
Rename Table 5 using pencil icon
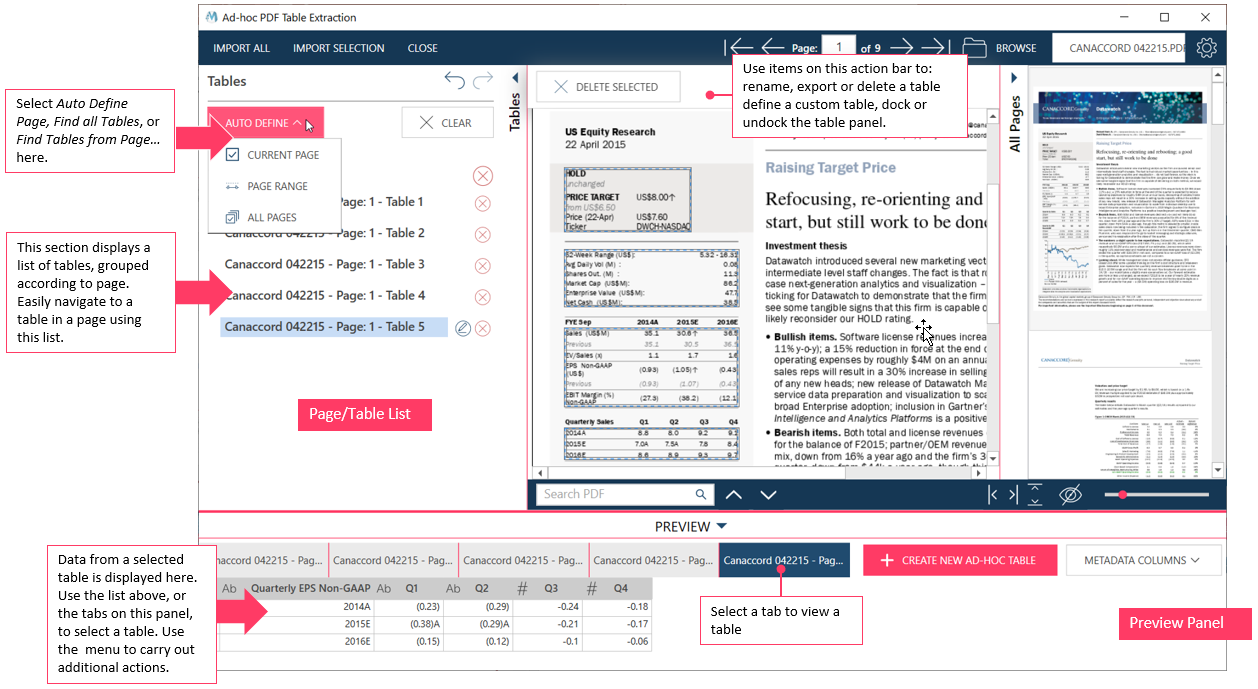(463, 328)
